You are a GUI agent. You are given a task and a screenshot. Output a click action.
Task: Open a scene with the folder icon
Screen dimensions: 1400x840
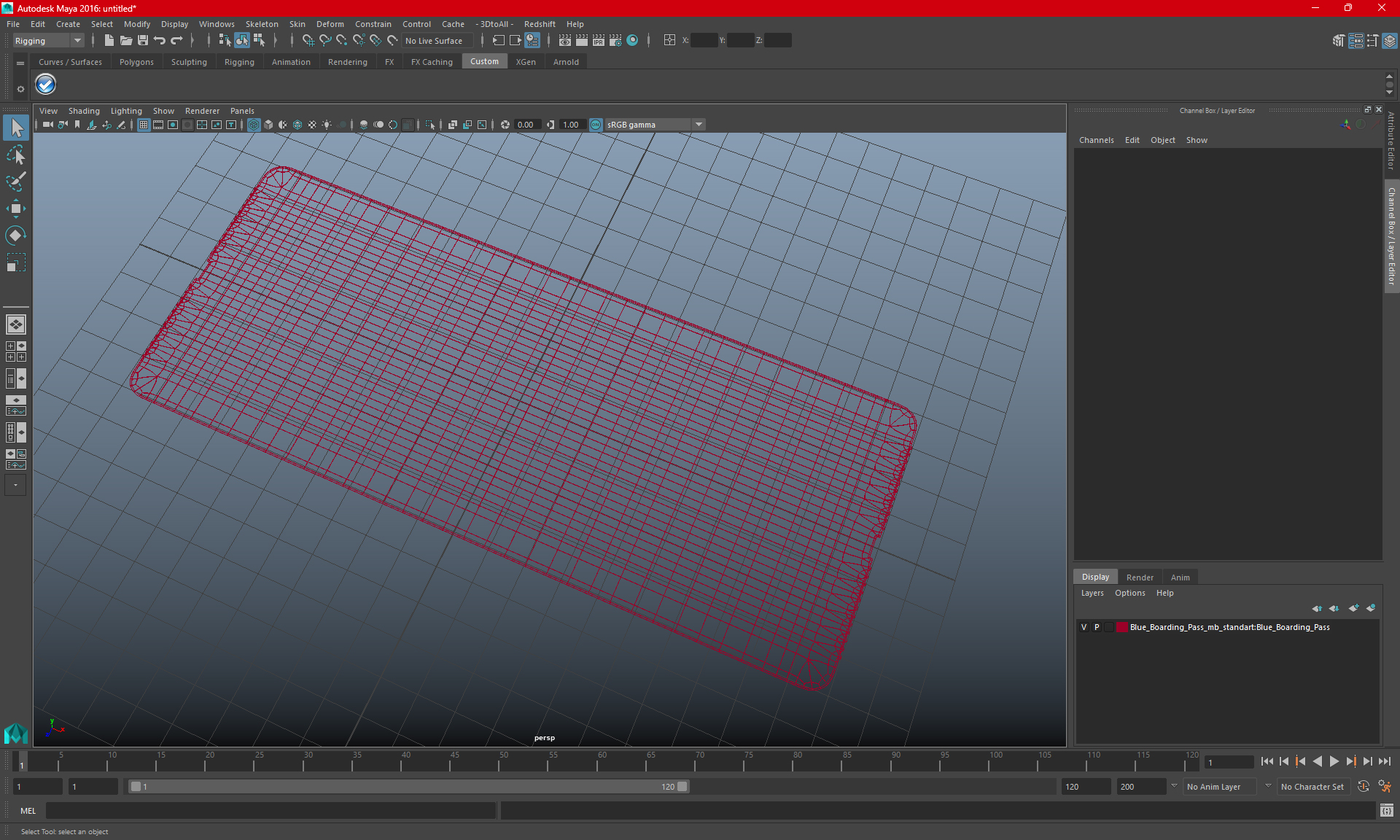126,41
